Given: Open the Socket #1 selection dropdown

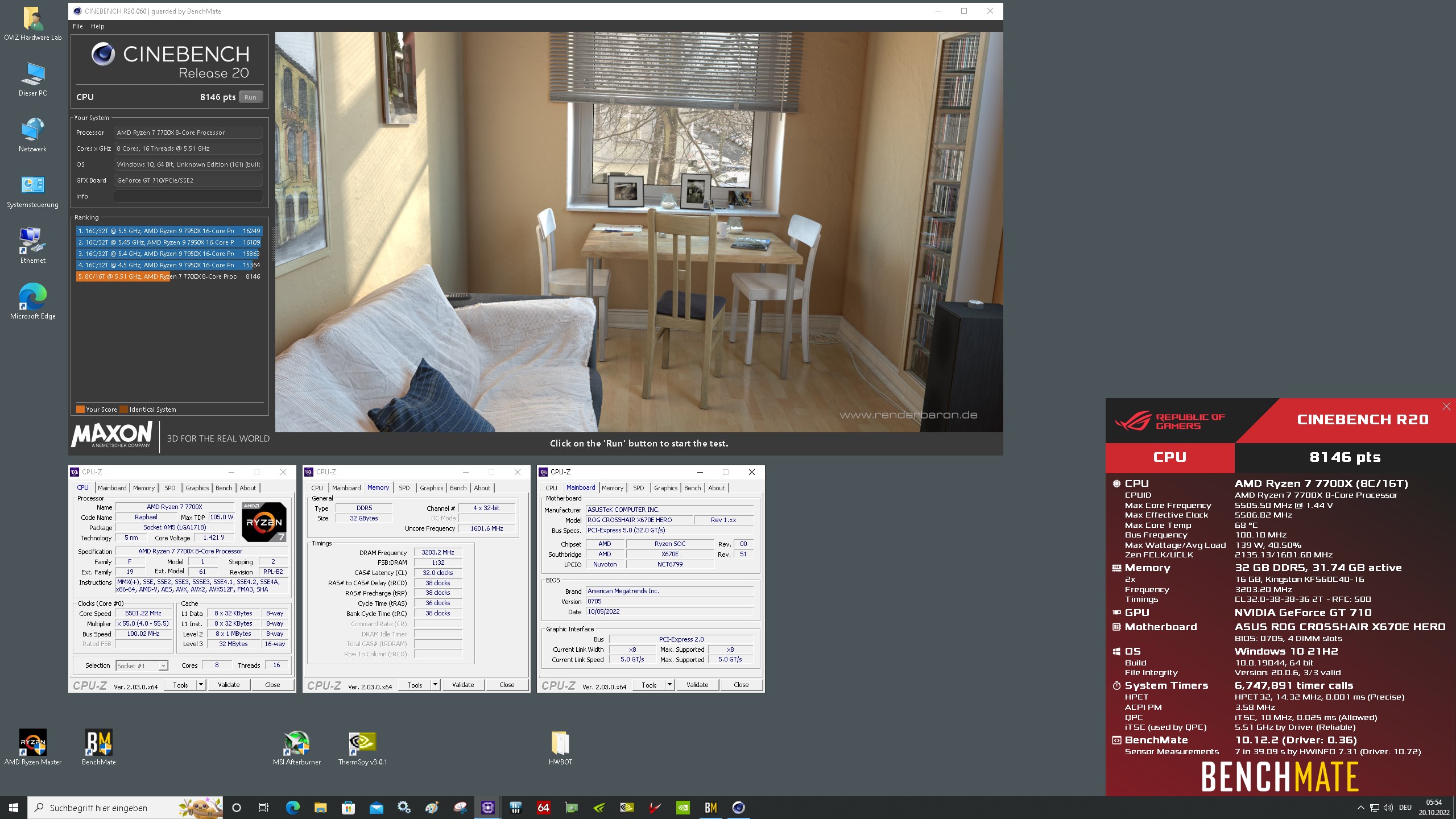Looking at the screenshot, I should pyautogui.click(x=142, y=665).
